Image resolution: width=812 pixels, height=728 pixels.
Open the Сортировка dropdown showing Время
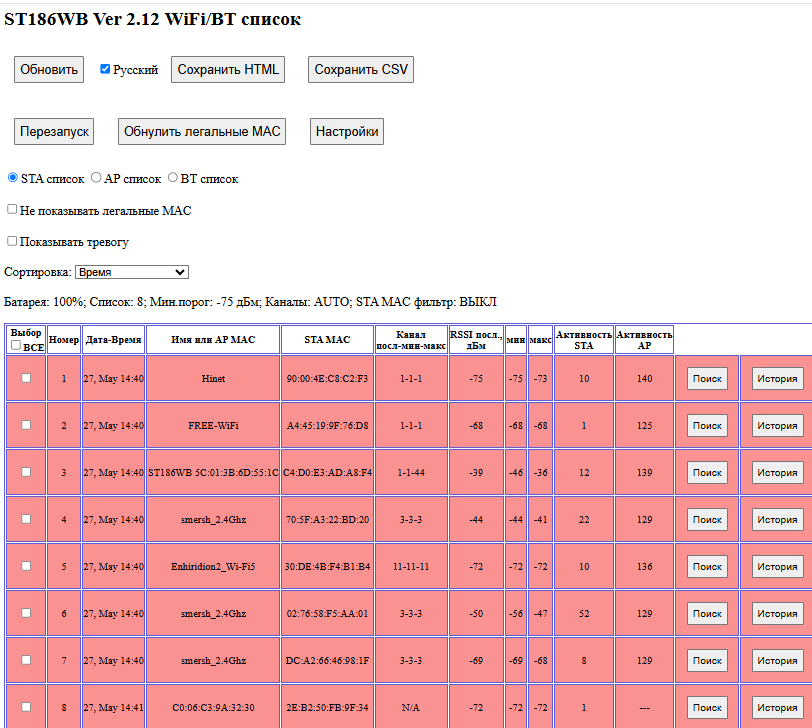(x=132, y=272)
